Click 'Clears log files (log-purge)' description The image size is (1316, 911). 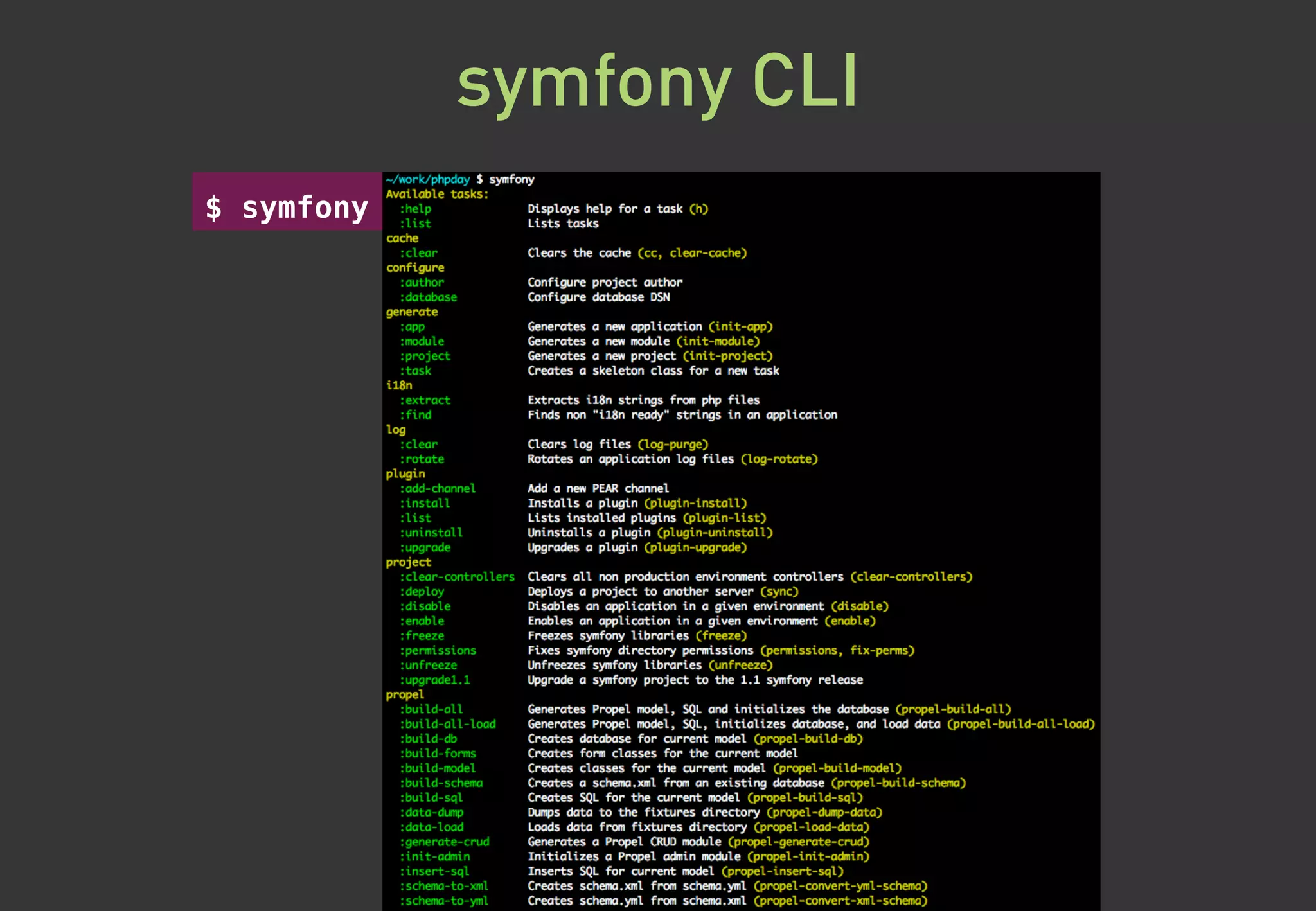618,445
